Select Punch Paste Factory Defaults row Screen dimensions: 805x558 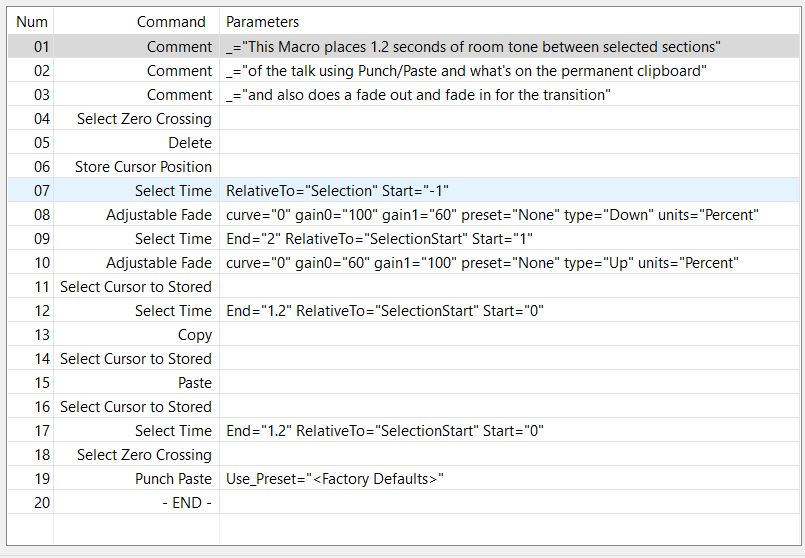(404, 479)
